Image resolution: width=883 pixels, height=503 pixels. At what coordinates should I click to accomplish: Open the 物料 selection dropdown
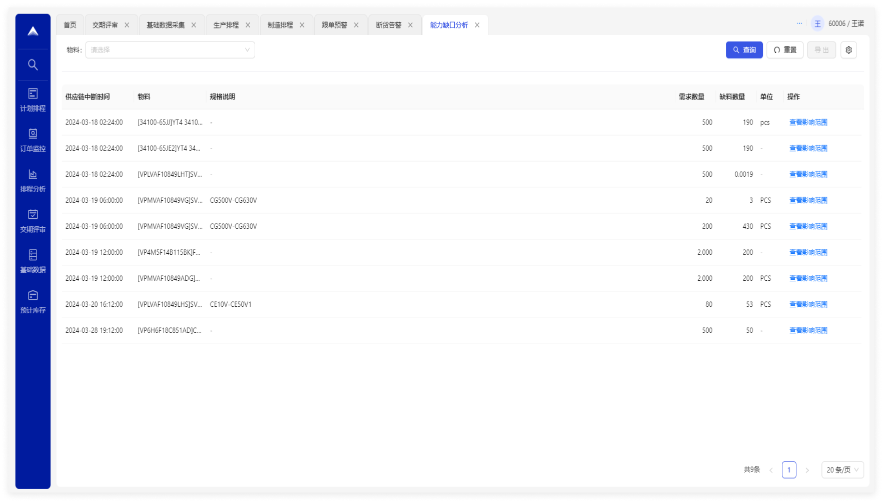point(170,50)
